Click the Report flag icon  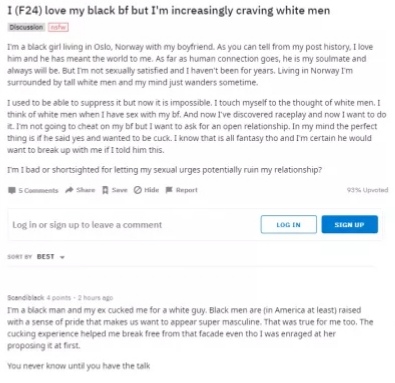coord(169,190)
